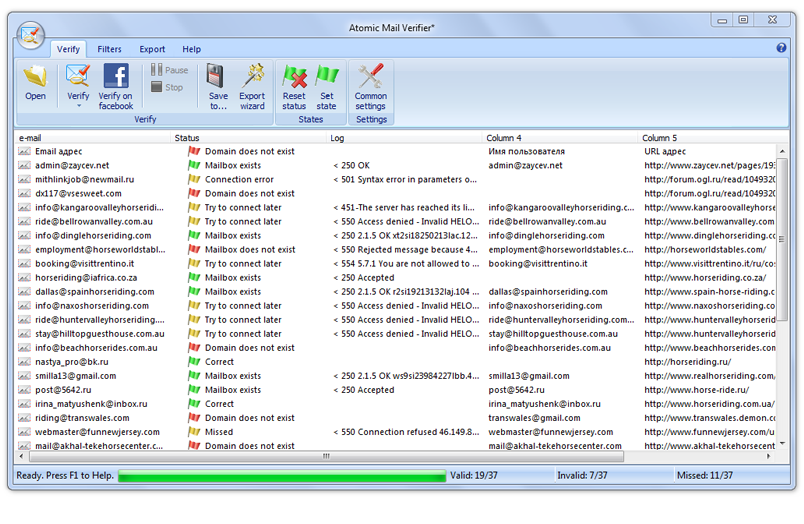Select the smilla13@gmail.com e-mail entry
The image size is (804, 524).
[76, 376]
